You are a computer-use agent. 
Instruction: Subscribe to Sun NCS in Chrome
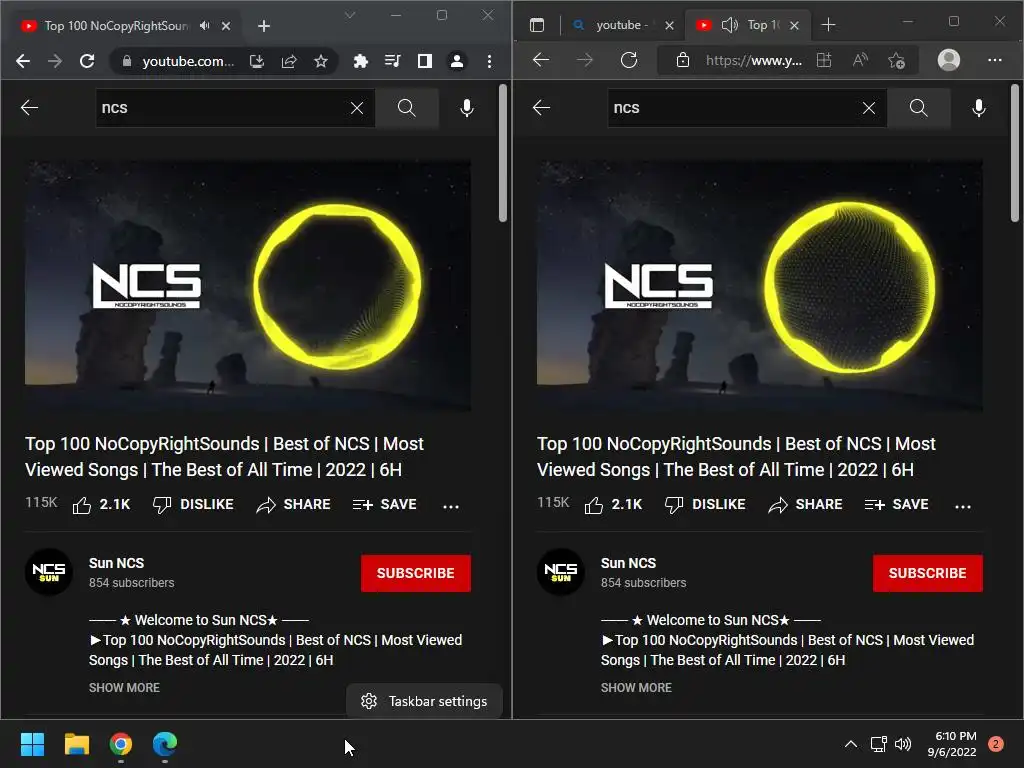click(x=415, y=573)
